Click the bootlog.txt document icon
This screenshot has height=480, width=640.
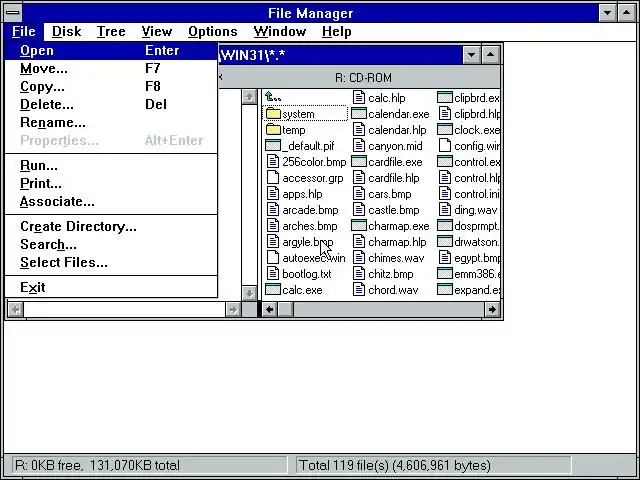pos(273,273)
